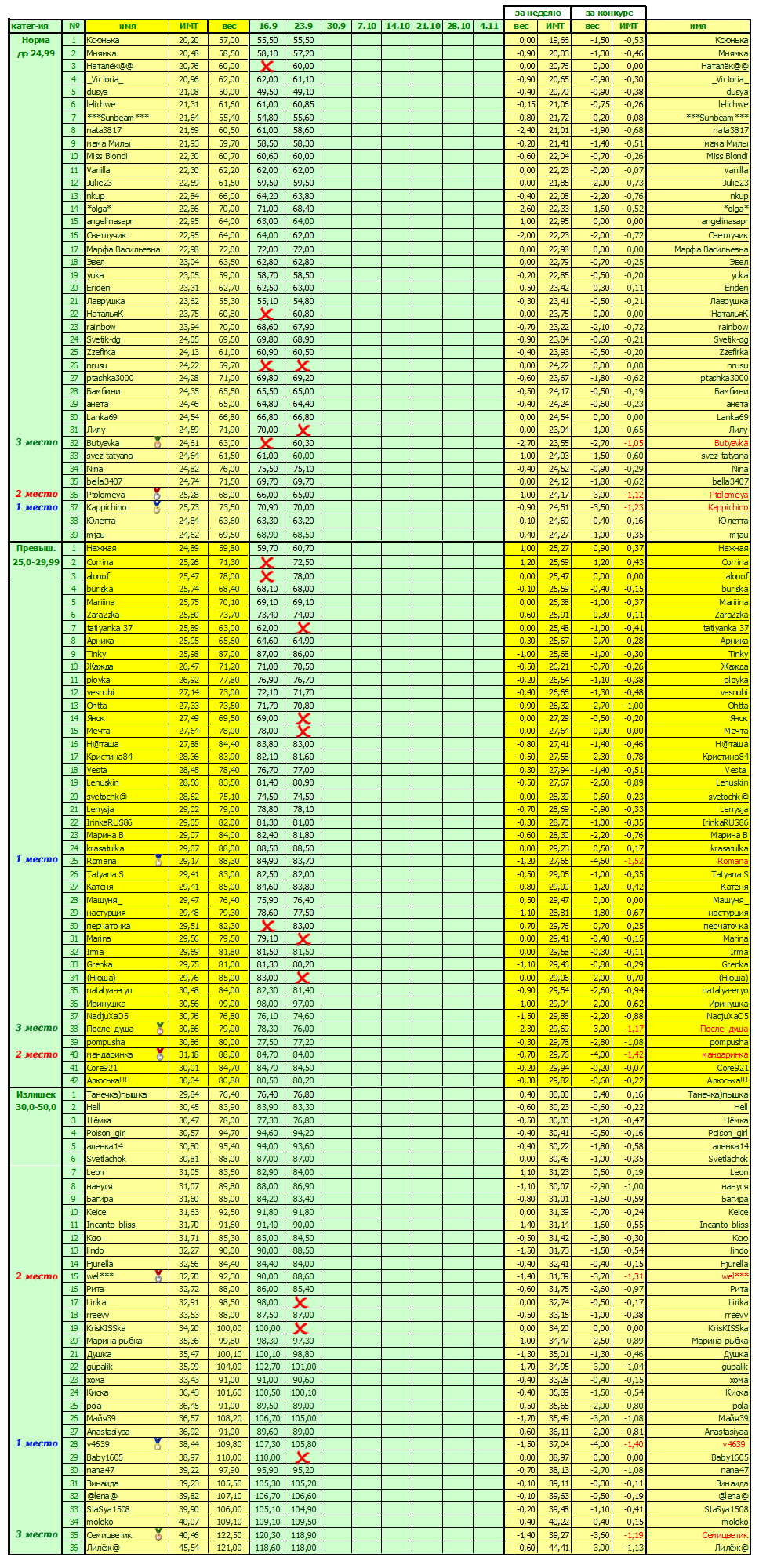Select the 'за неделю' group header
The width and height of the screenshot is (759, 1568).
pyautogui.click(x=538, y=13)
